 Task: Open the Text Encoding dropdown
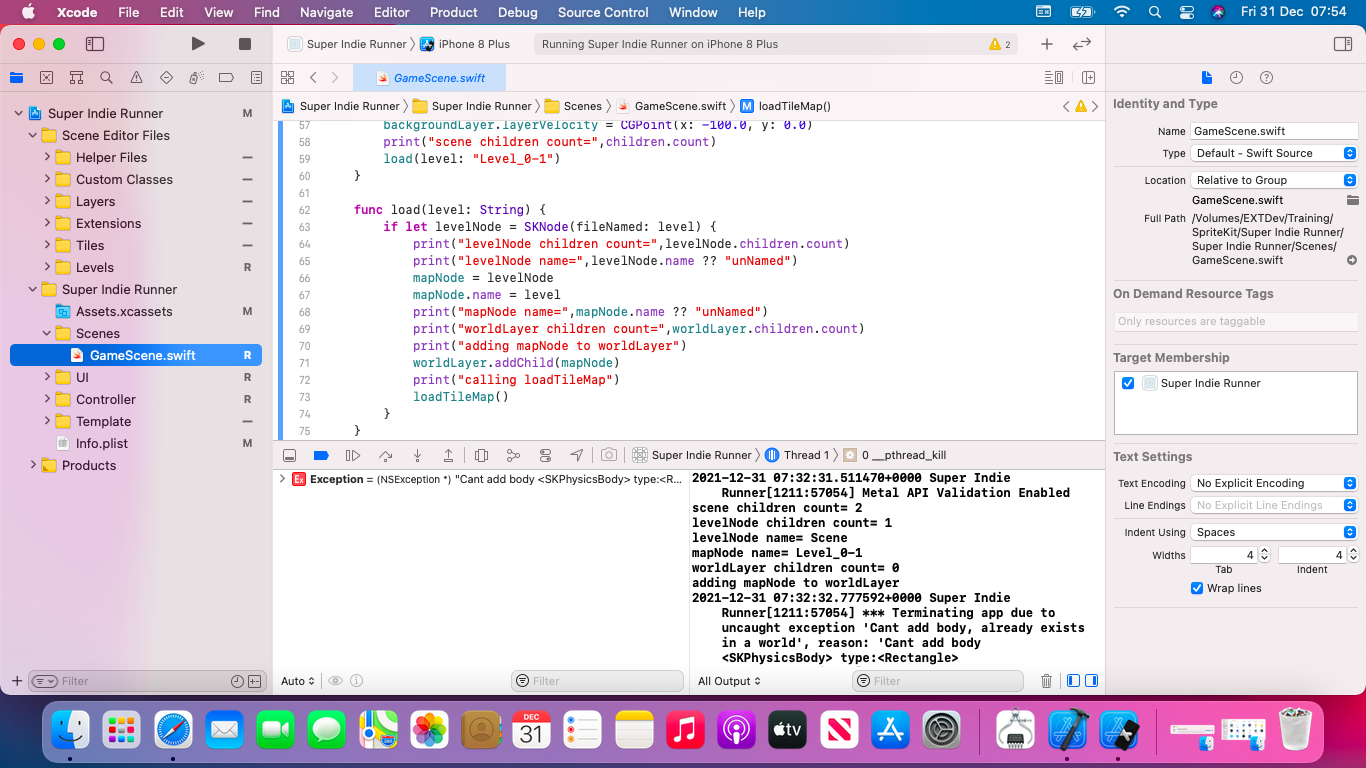pyautogui.click(x=1275, y=483)
